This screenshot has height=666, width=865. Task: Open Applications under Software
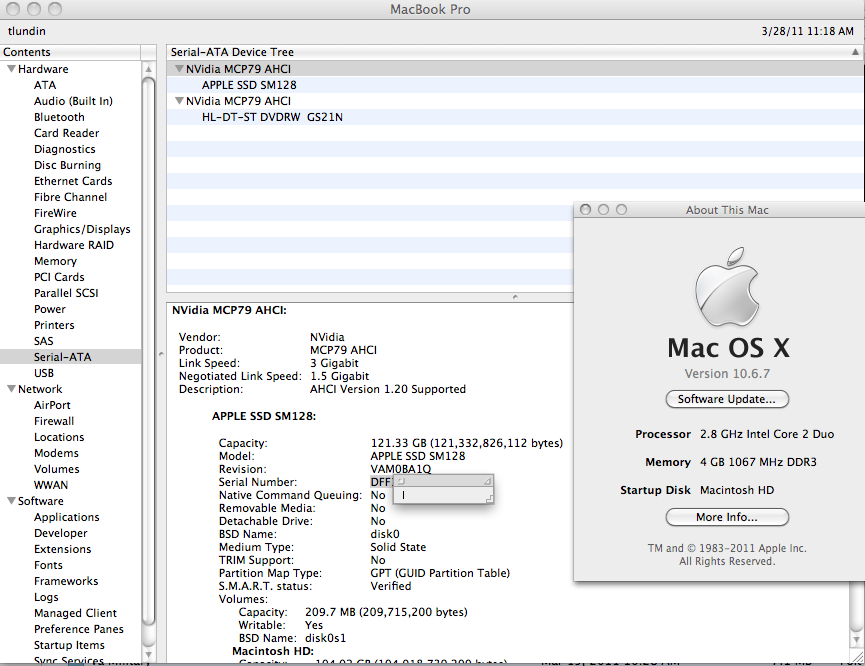(x=67, y=517)
